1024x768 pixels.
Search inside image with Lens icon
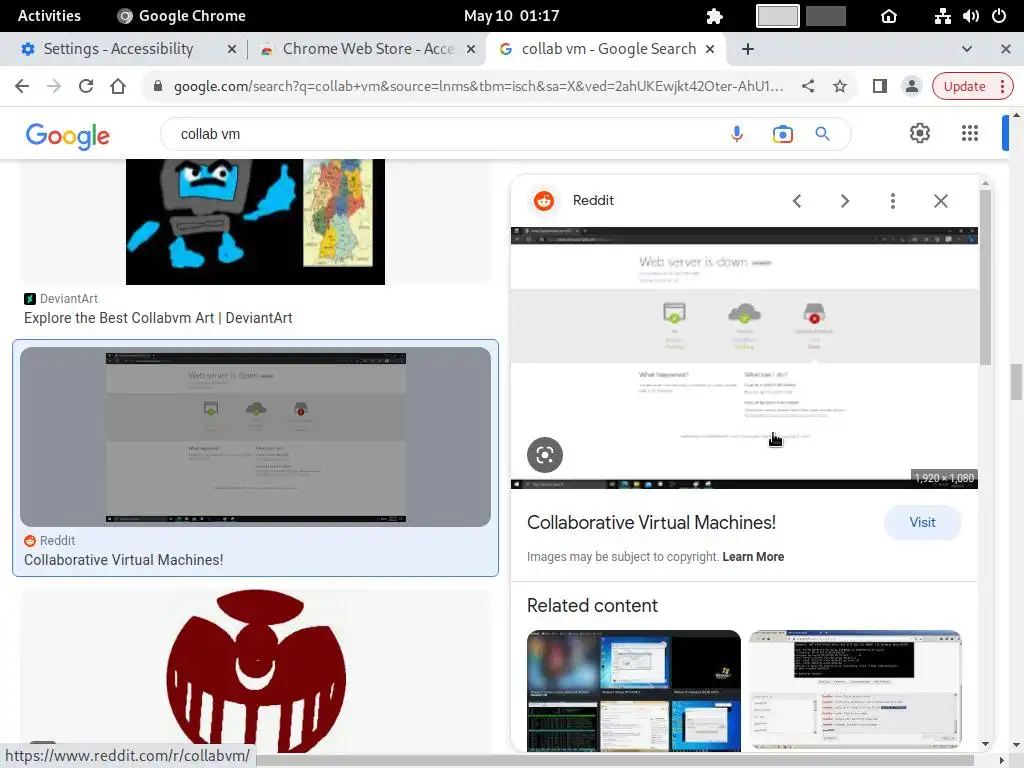(x=545, y=455)
